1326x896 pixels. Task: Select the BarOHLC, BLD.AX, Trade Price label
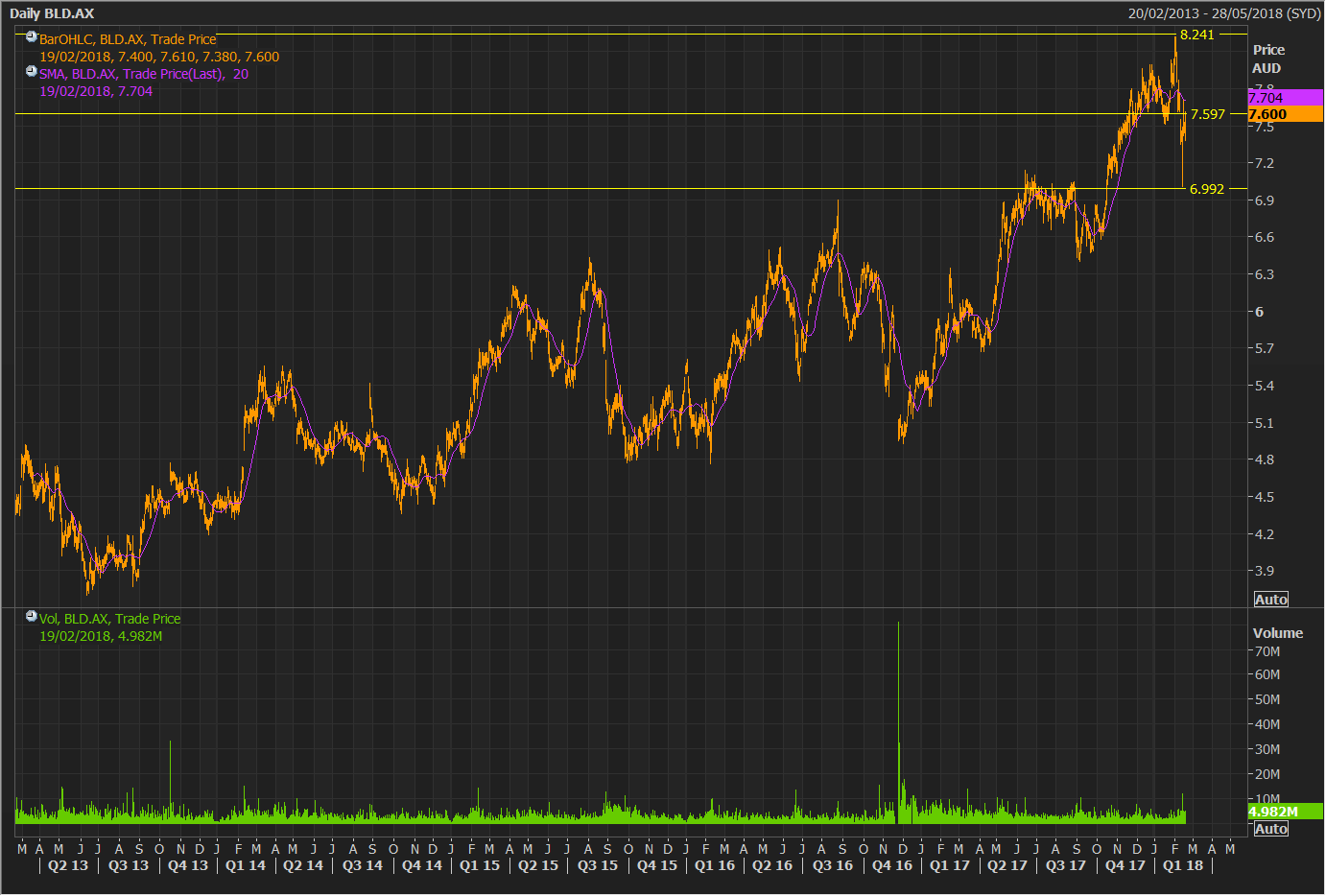128,39
